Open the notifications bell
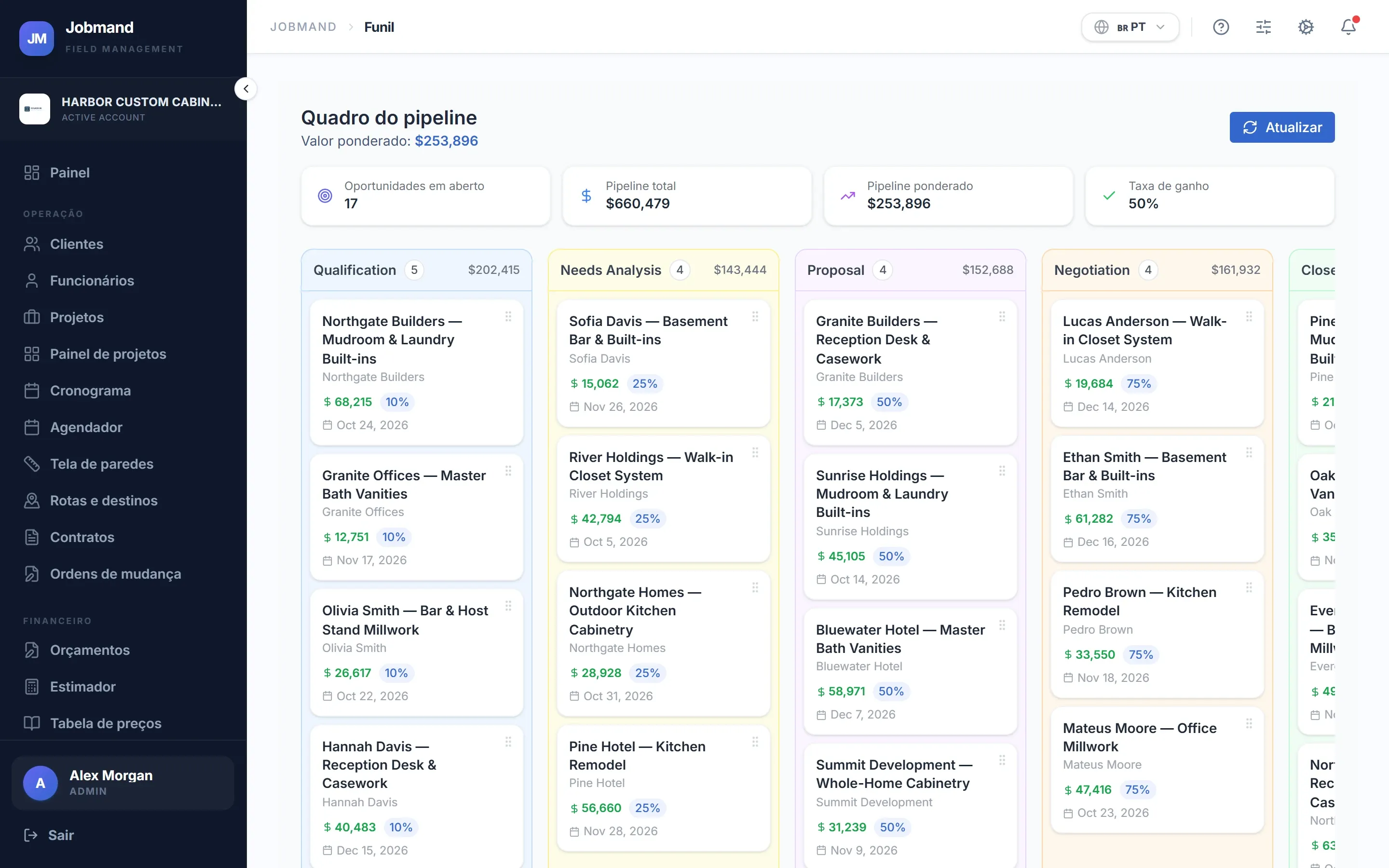Image resolution: width=1389 pixels, height=868 pixels. [1348, 27]
